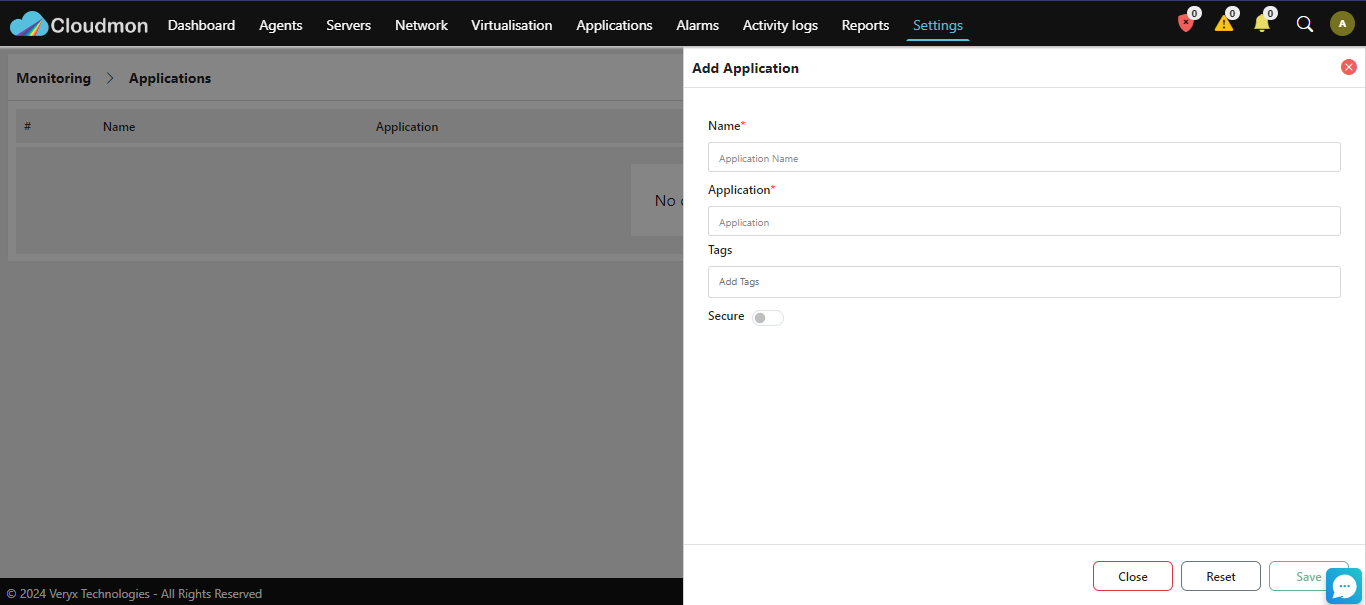The width and height of the screenshot is (1366, 605).
Task: Open the yellow warning triangle alerts icon
Action: [x=1224, y=23]
